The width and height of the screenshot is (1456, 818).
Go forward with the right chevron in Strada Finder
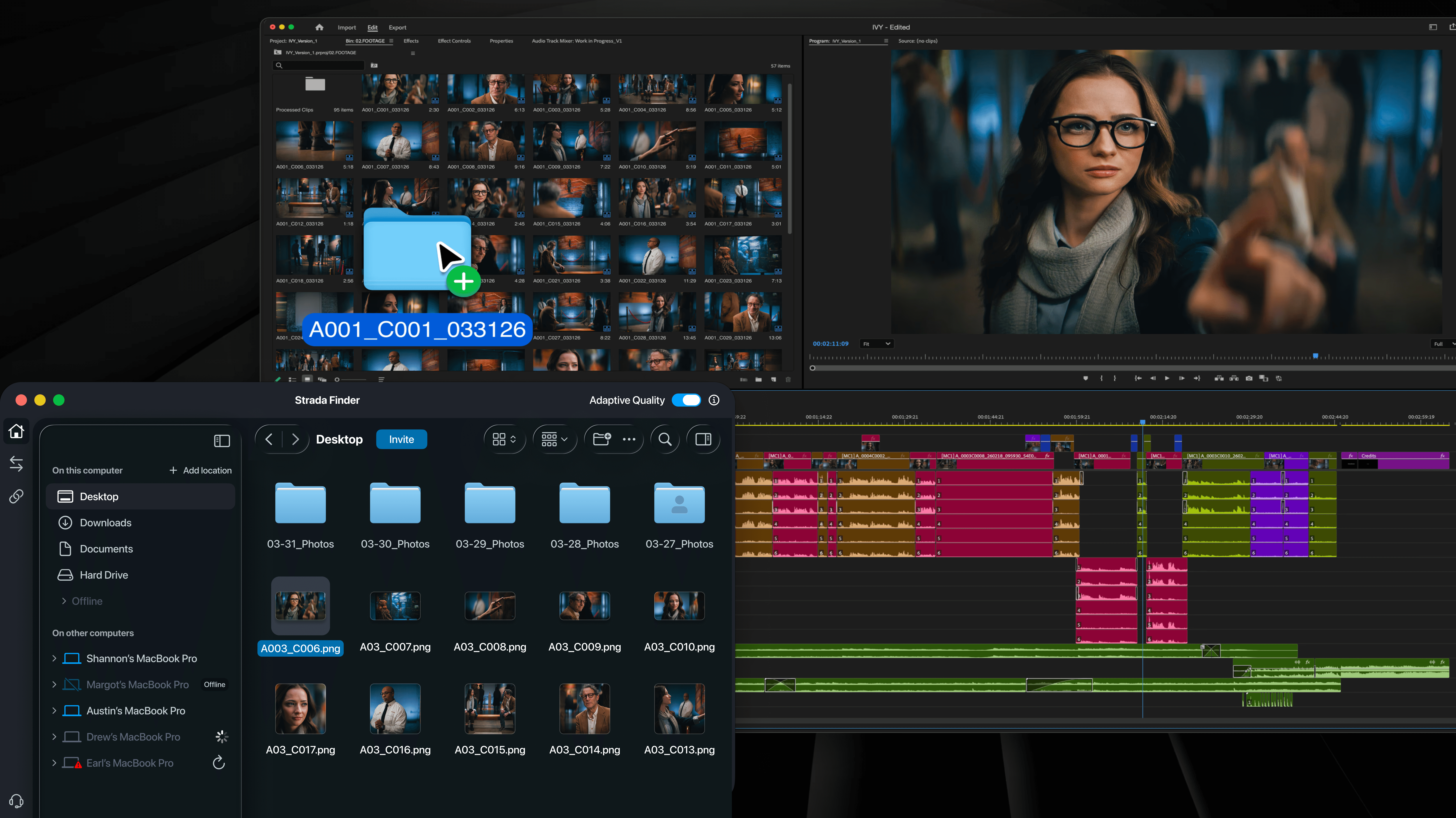click(295, 439)
